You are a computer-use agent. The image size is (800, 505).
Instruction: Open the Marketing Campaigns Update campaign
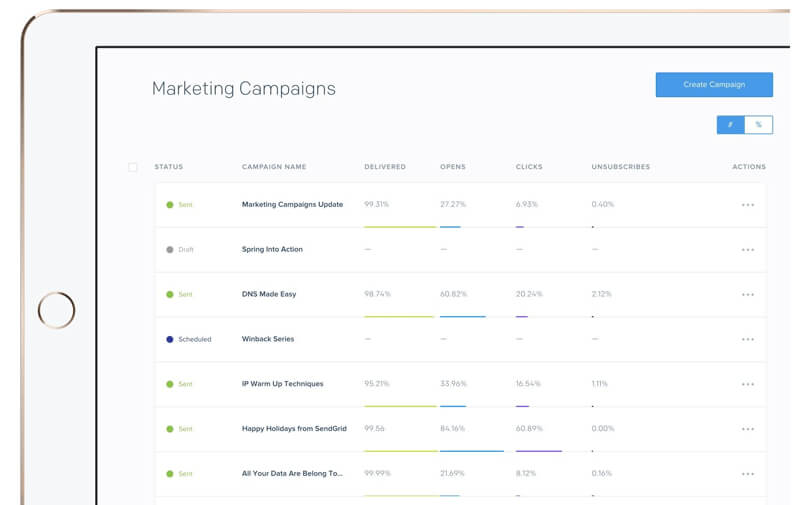tap(292, 205)
